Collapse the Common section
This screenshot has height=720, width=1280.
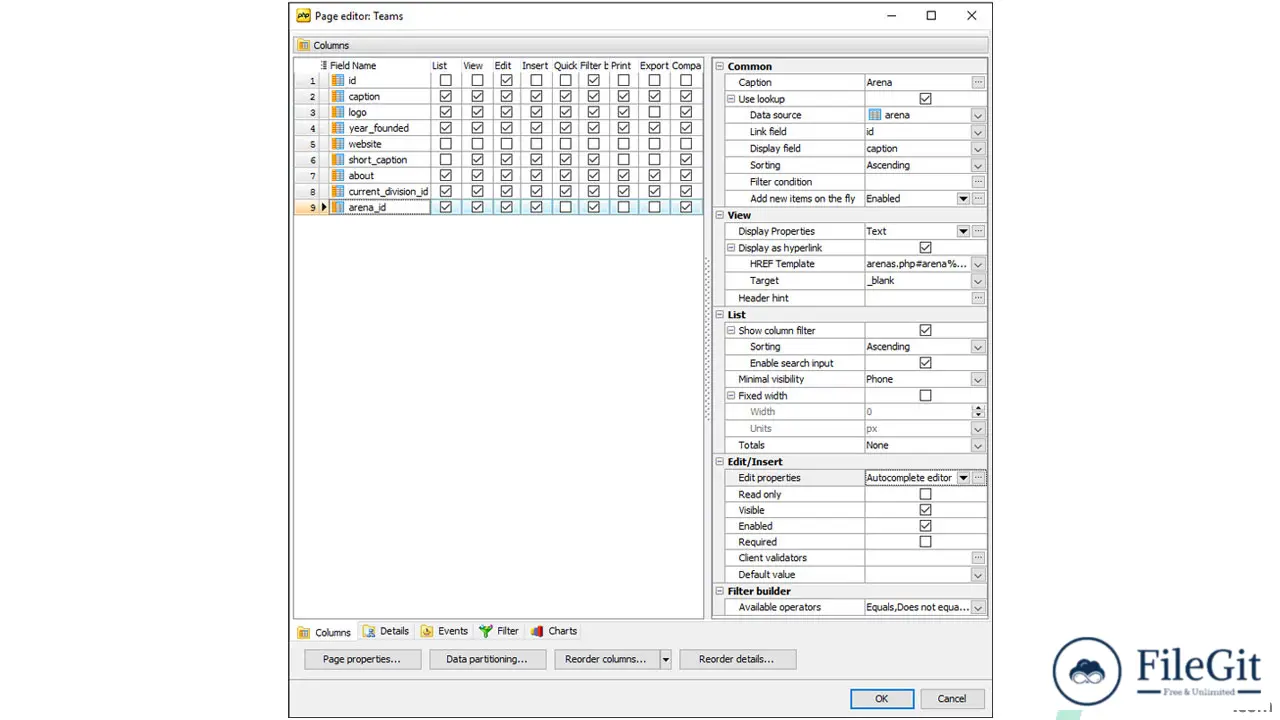[x=719, y=66]
